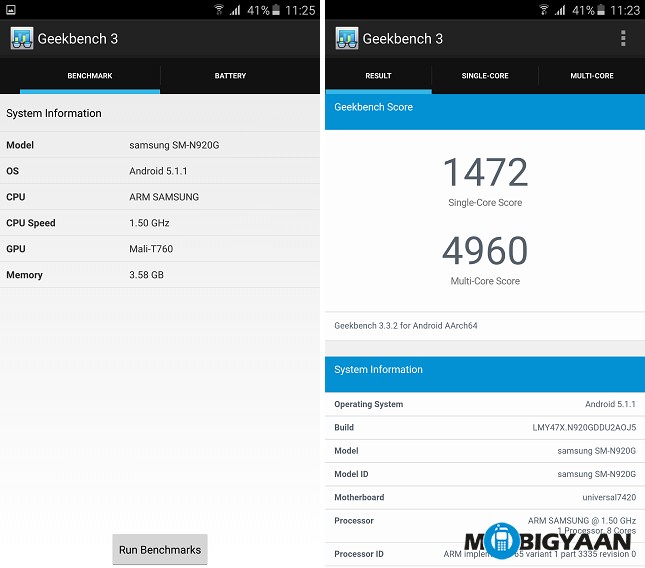The width and height of the screenshot is (645, 568).
Task: Tap 'Geekbench 3' title on left screen
Action: pos(78,39)
